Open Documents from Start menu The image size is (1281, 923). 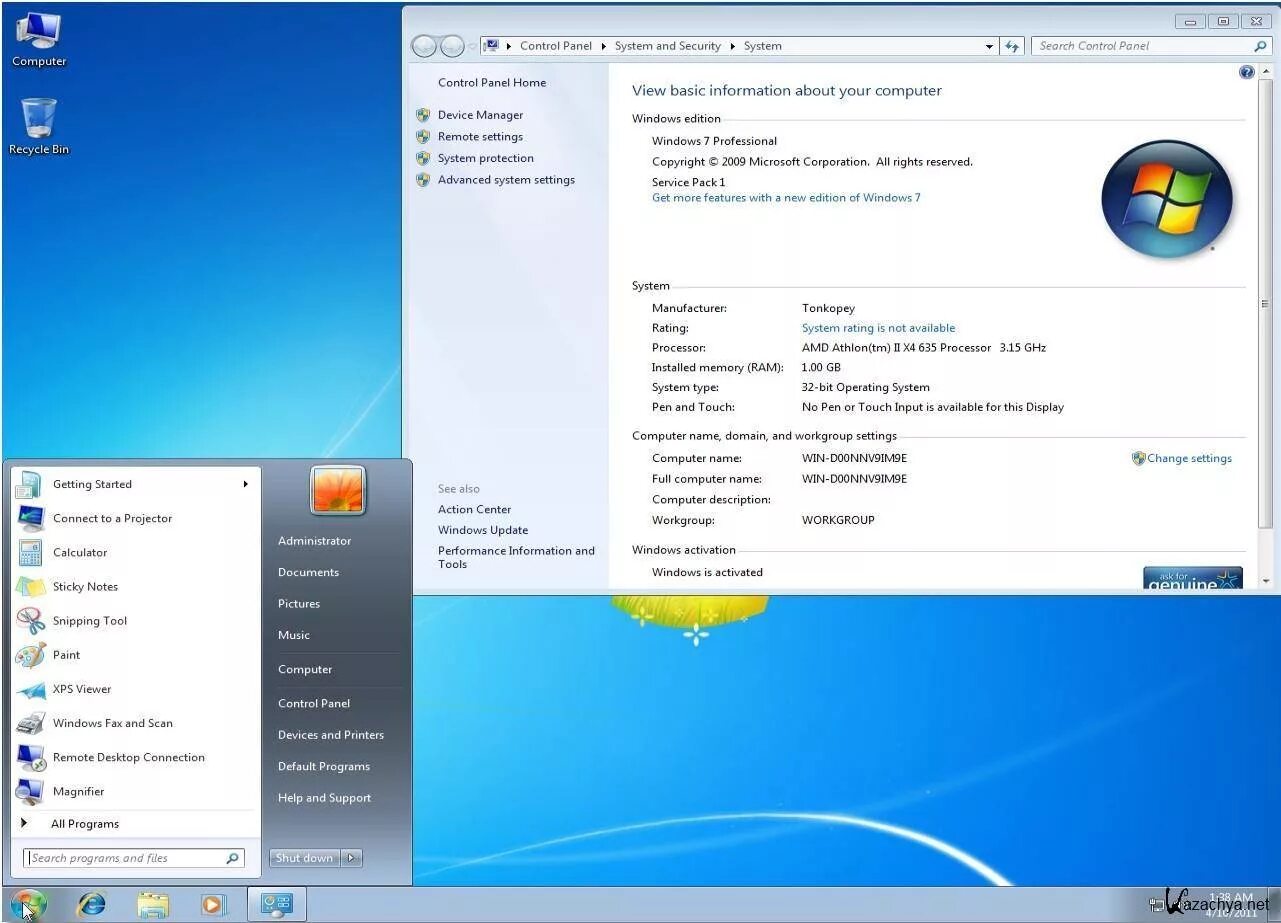coord(308,572)
